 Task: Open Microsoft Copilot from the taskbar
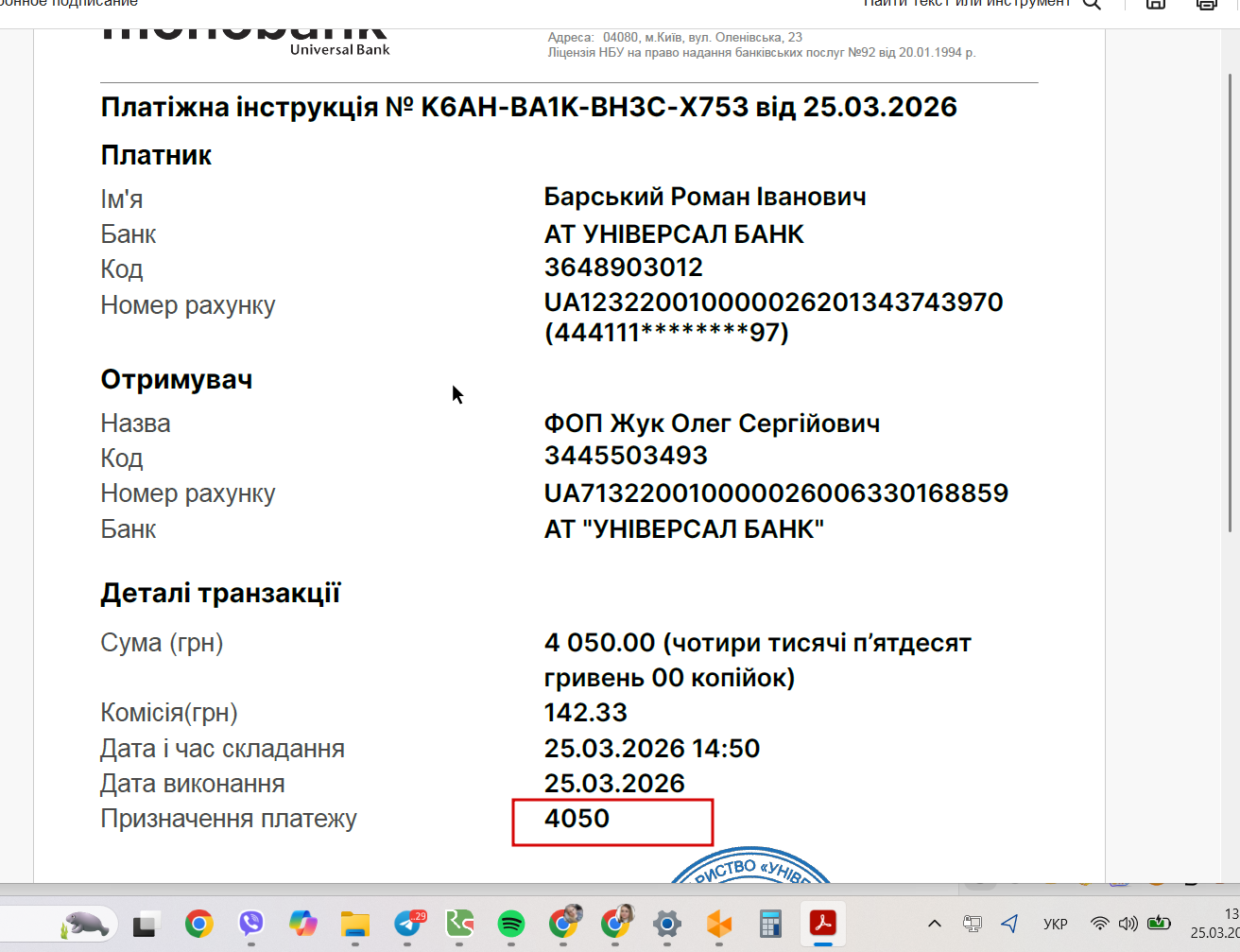303,924
